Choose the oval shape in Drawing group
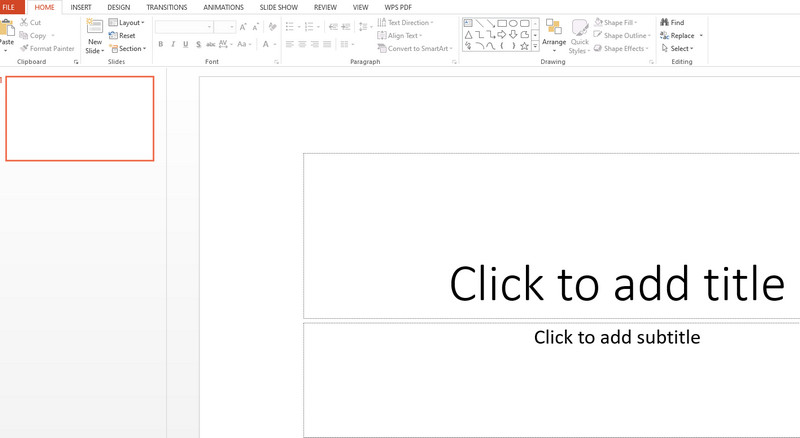This screenshot has height=438, width=800. pyautogui.click(x=513, y=23)
